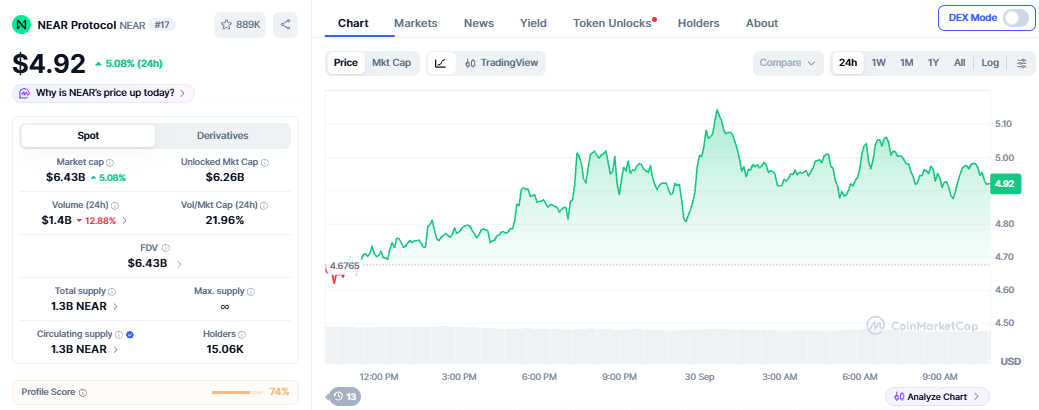Open the Markets tab
This screenshot has height=410, width=1039.
(415, 23)
